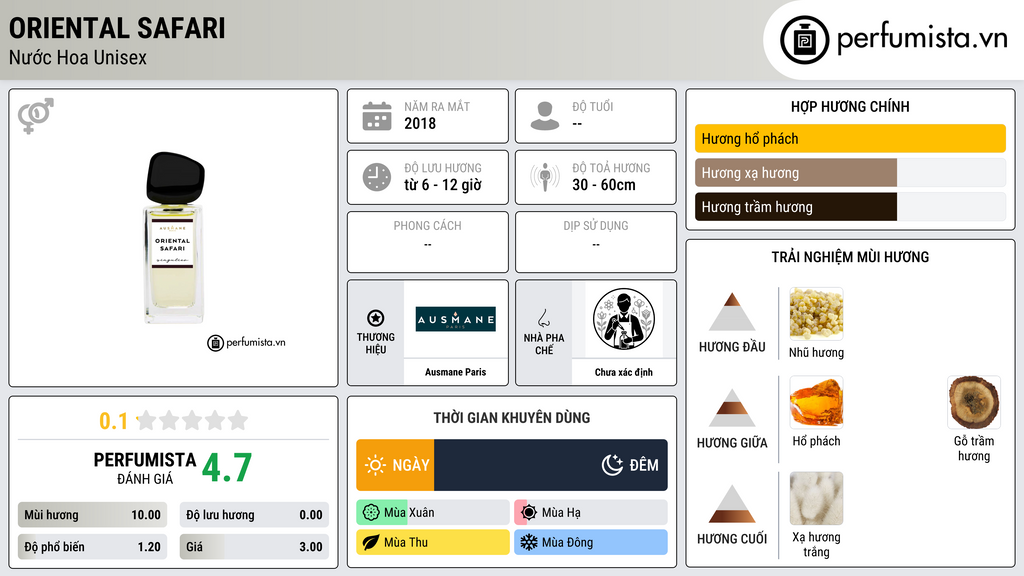
Task: Click the moon icon in Đêm bar
Action: click(x=612, y=465)
